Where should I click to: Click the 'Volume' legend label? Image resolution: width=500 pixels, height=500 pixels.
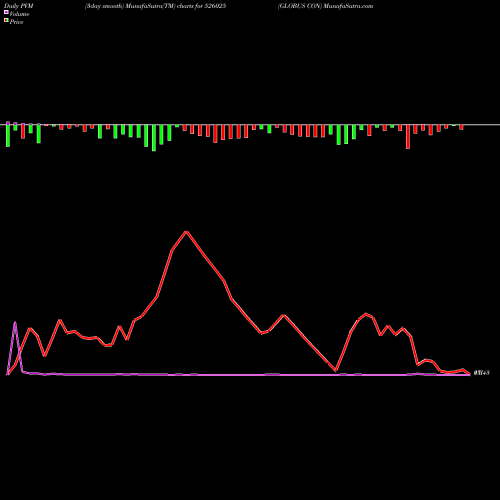click(19, 14)
